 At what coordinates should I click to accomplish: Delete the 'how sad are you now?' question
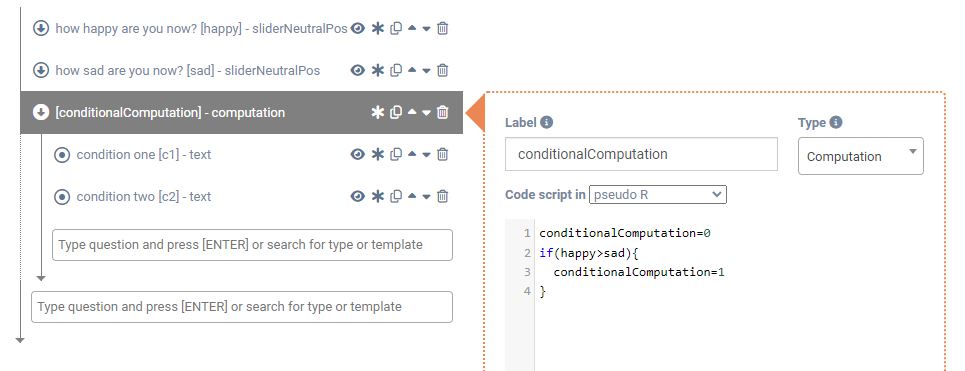[x=442, y=70]
